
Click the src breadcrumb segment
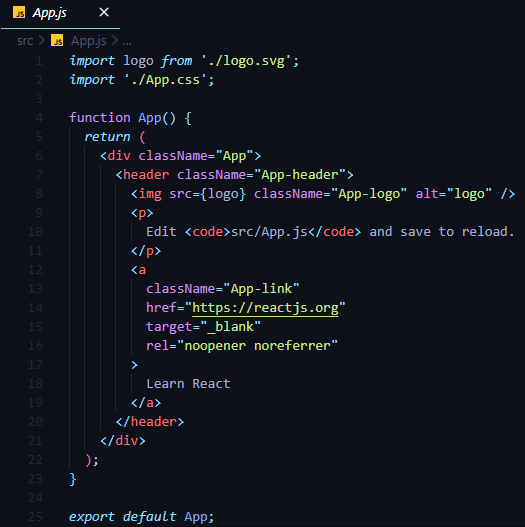tap(25, 41)
